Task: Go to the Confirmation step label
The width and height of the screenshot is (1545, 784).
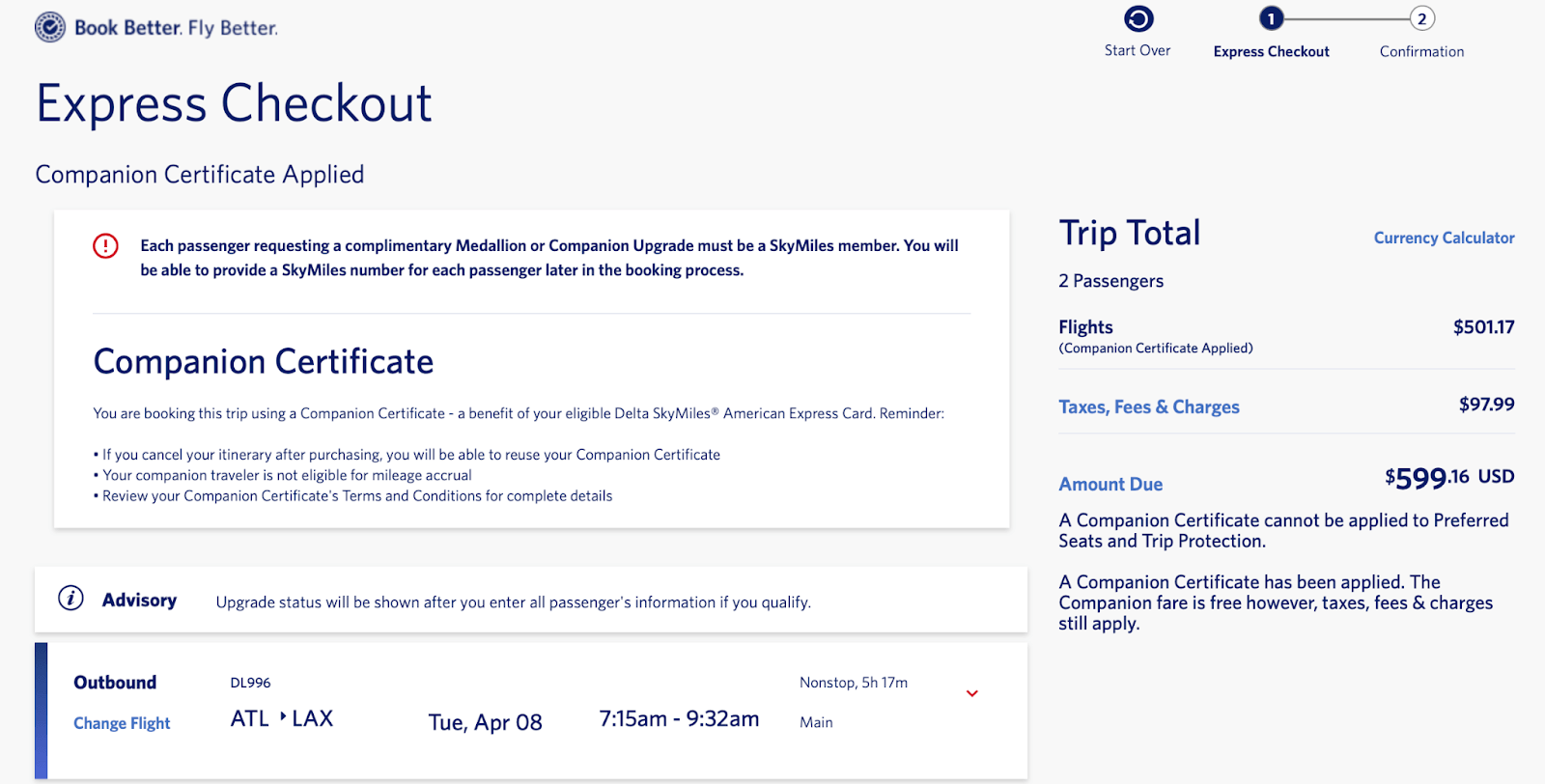Action: pyautogui.click(x=1421, y=52)
